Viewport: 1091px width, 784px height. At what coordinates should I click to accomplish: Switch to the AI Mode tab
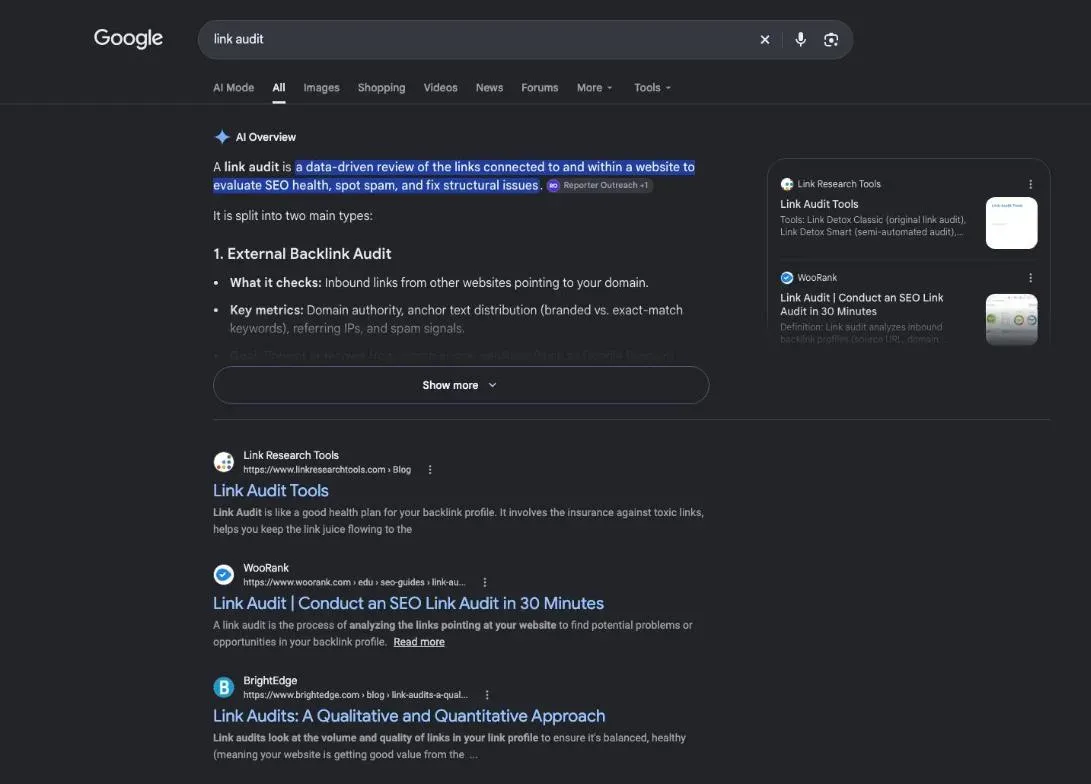pyautogui.click(x=233, y=88)
